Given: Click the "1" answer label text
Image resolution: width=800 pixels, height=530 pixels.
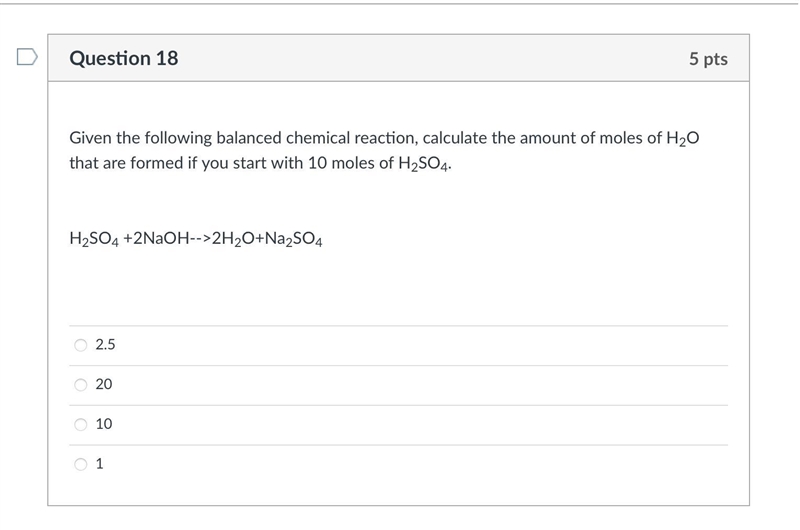Looking at the screenshot, I should 99,464.
